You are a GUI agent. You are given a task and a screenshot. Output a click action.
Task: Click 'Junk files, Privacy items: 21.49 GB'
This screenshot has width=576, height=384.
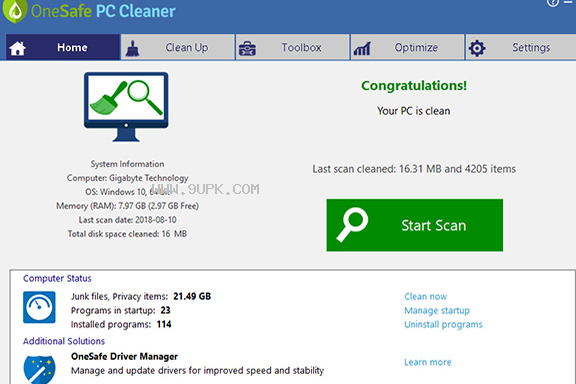[141, 296]
